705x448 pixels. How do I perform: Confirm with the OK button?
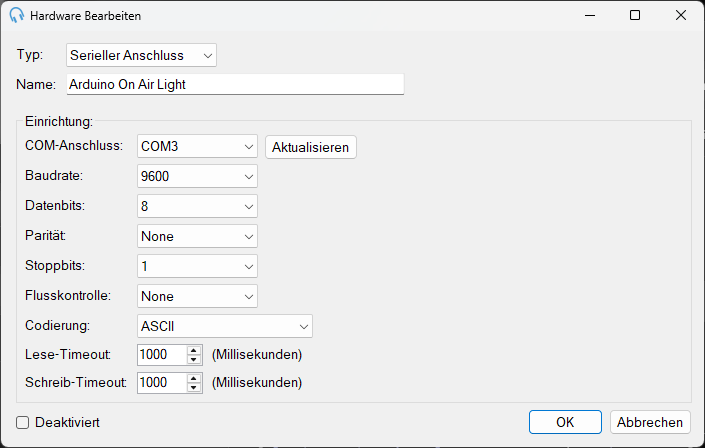tap(565, 422)
